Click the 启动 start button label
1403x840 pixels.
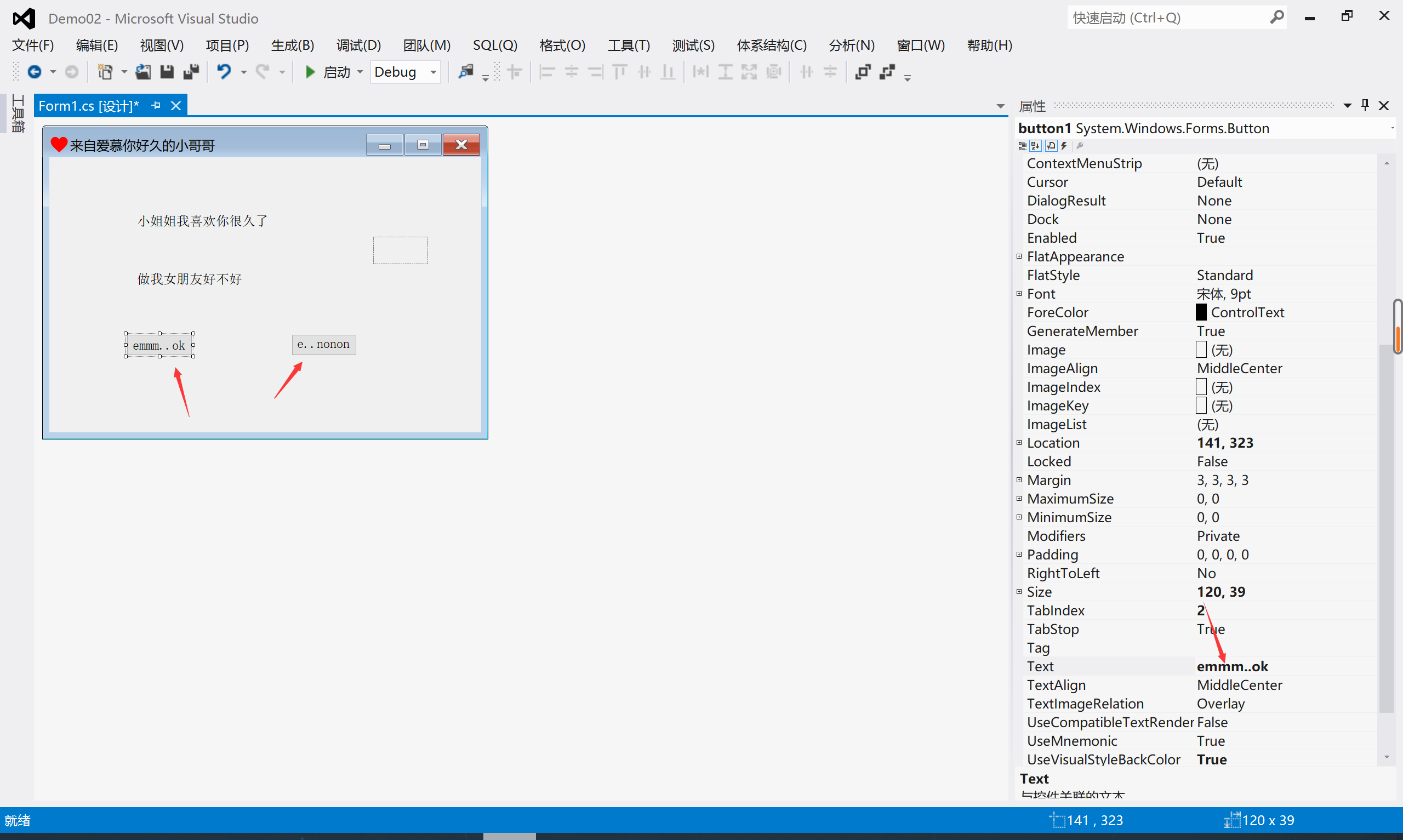click(x=337, y=72)
